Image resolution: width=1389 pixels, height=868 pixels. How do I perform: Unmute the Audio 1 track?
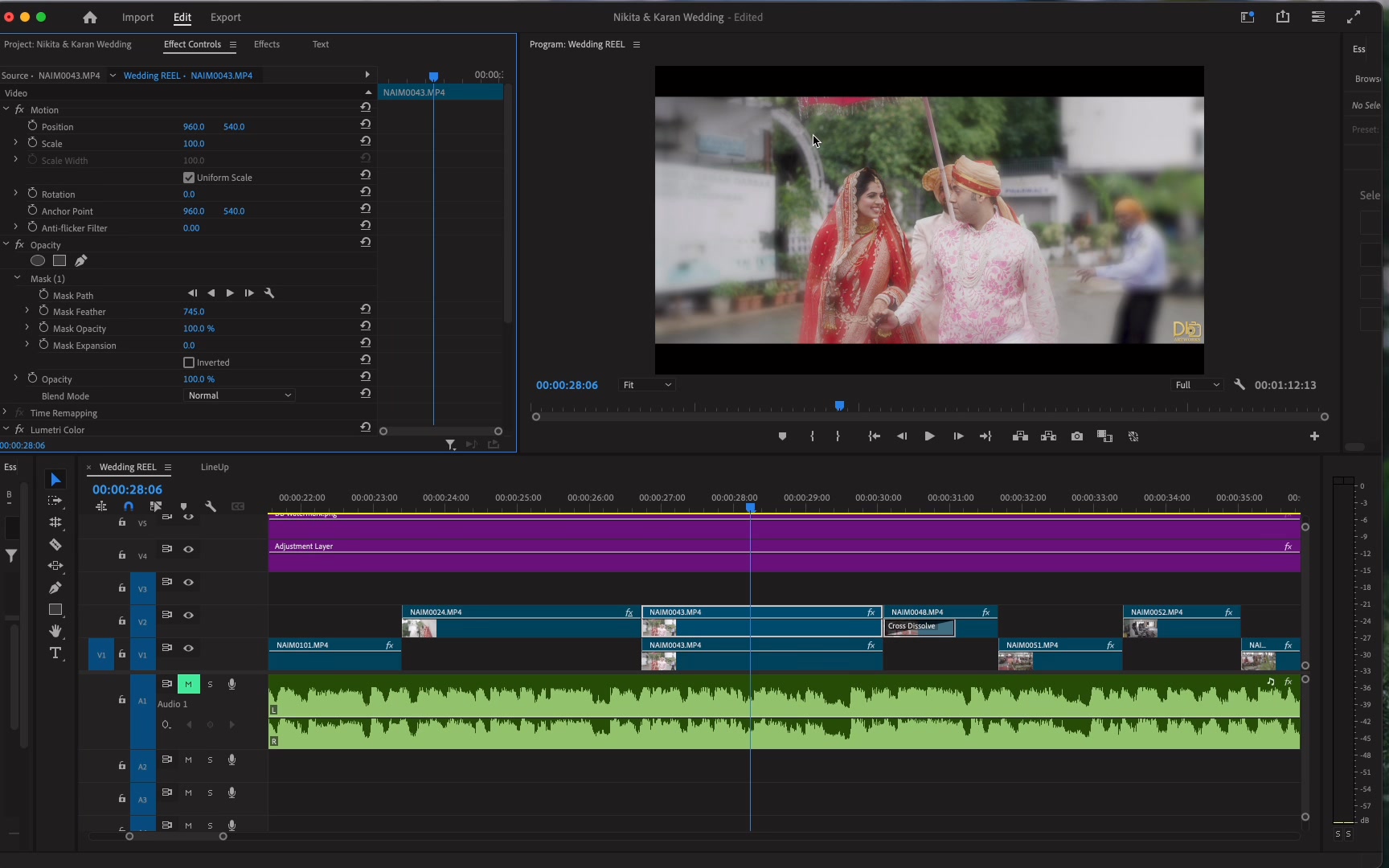[188, 684]
